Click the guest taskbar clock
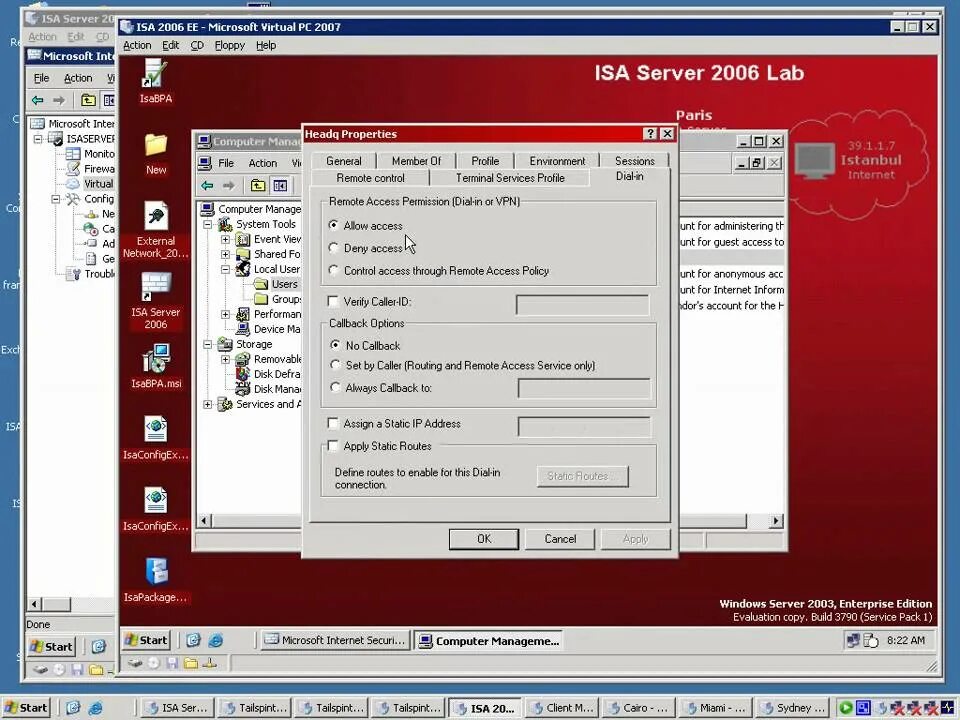960x720 pixels. [x=906, y=640]
